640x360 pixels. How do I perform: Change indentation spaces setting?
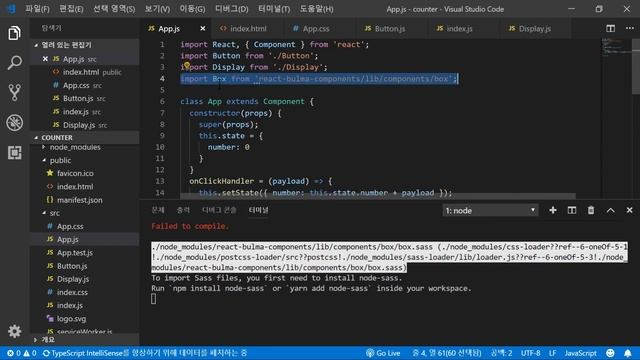click(501, 353)
